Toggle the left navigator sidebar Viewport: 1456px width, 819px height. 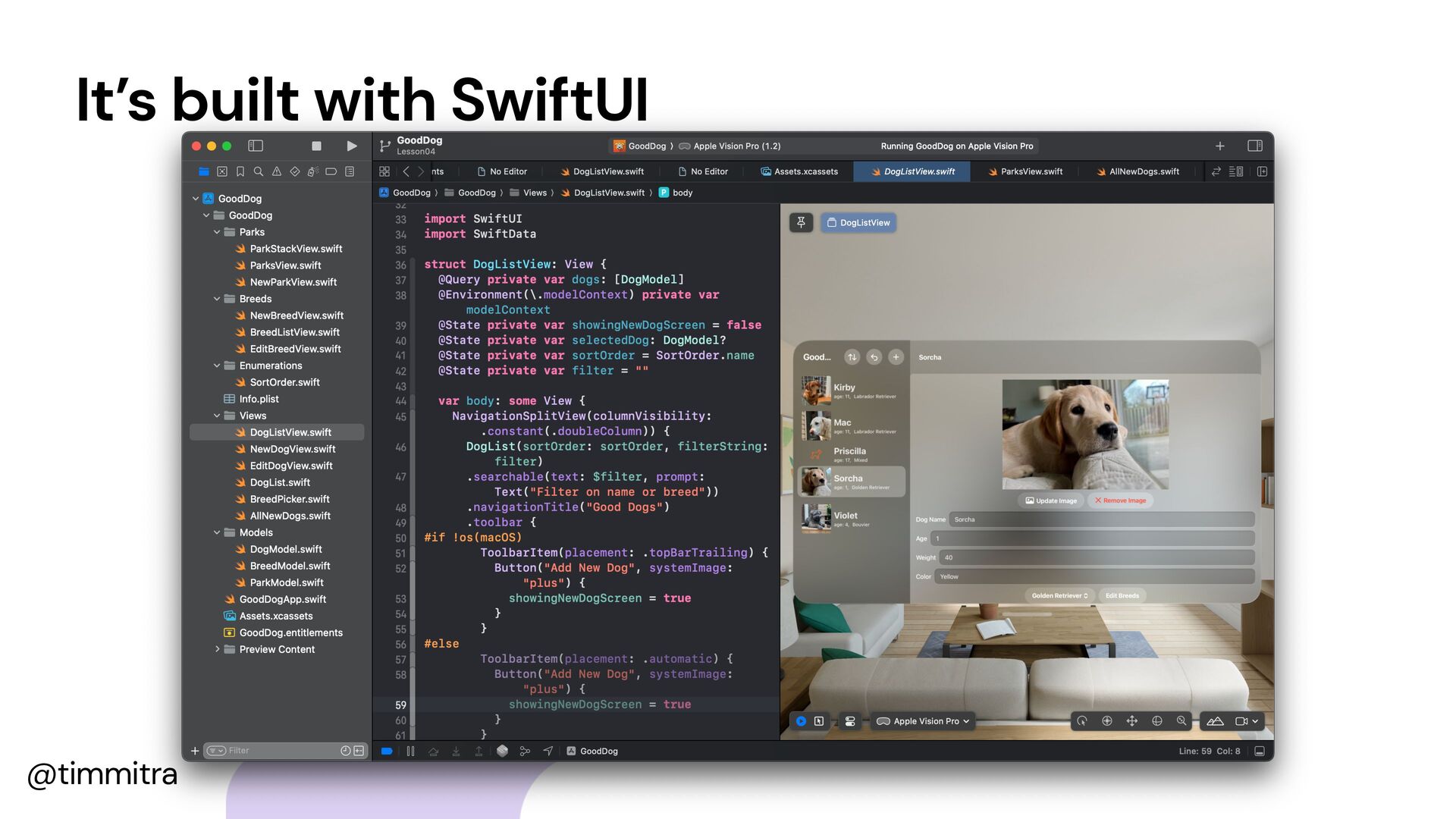point(256,146)
